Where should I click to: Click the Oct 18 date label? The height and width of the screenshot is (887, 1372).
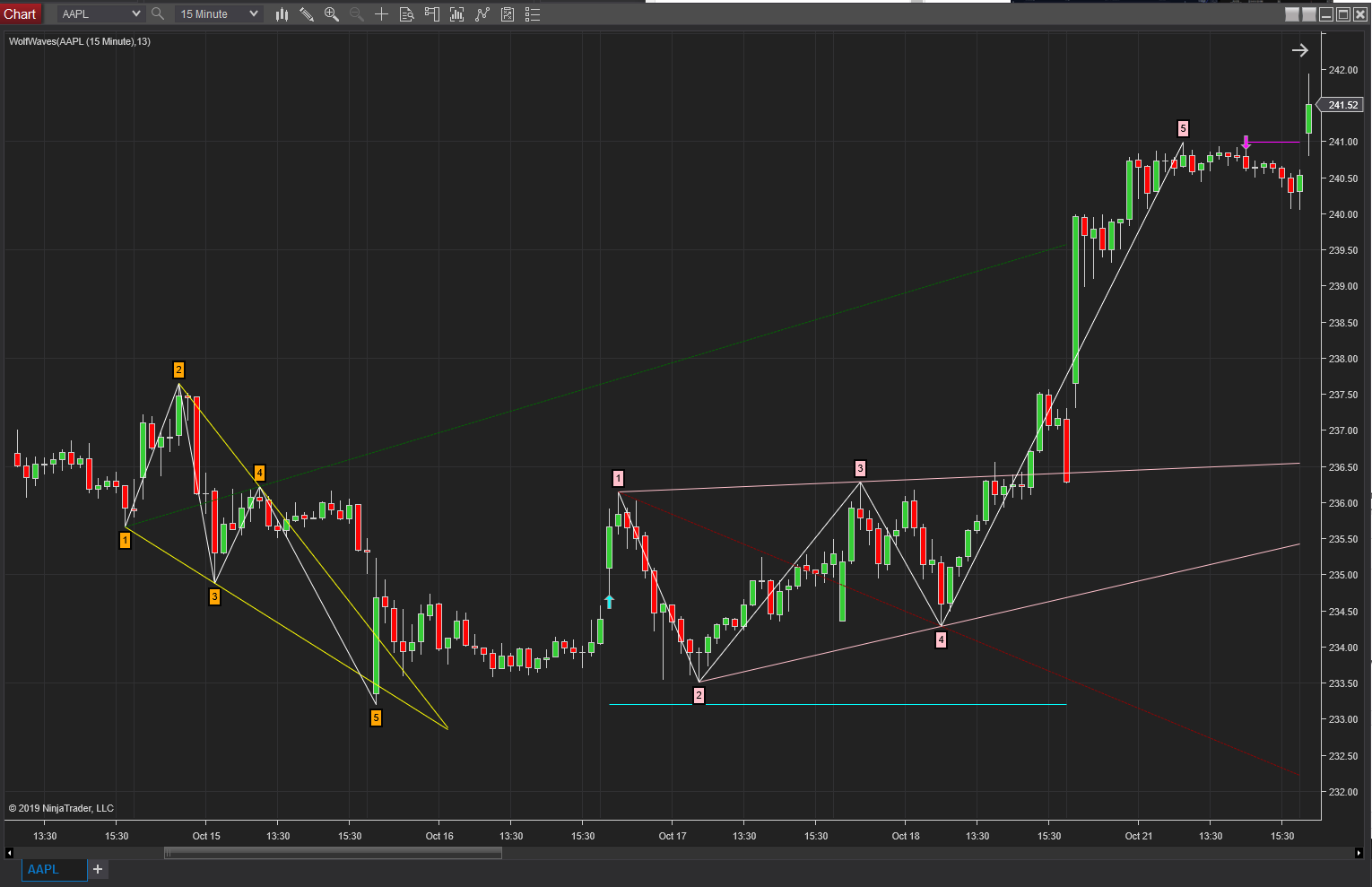coord(906,836)
